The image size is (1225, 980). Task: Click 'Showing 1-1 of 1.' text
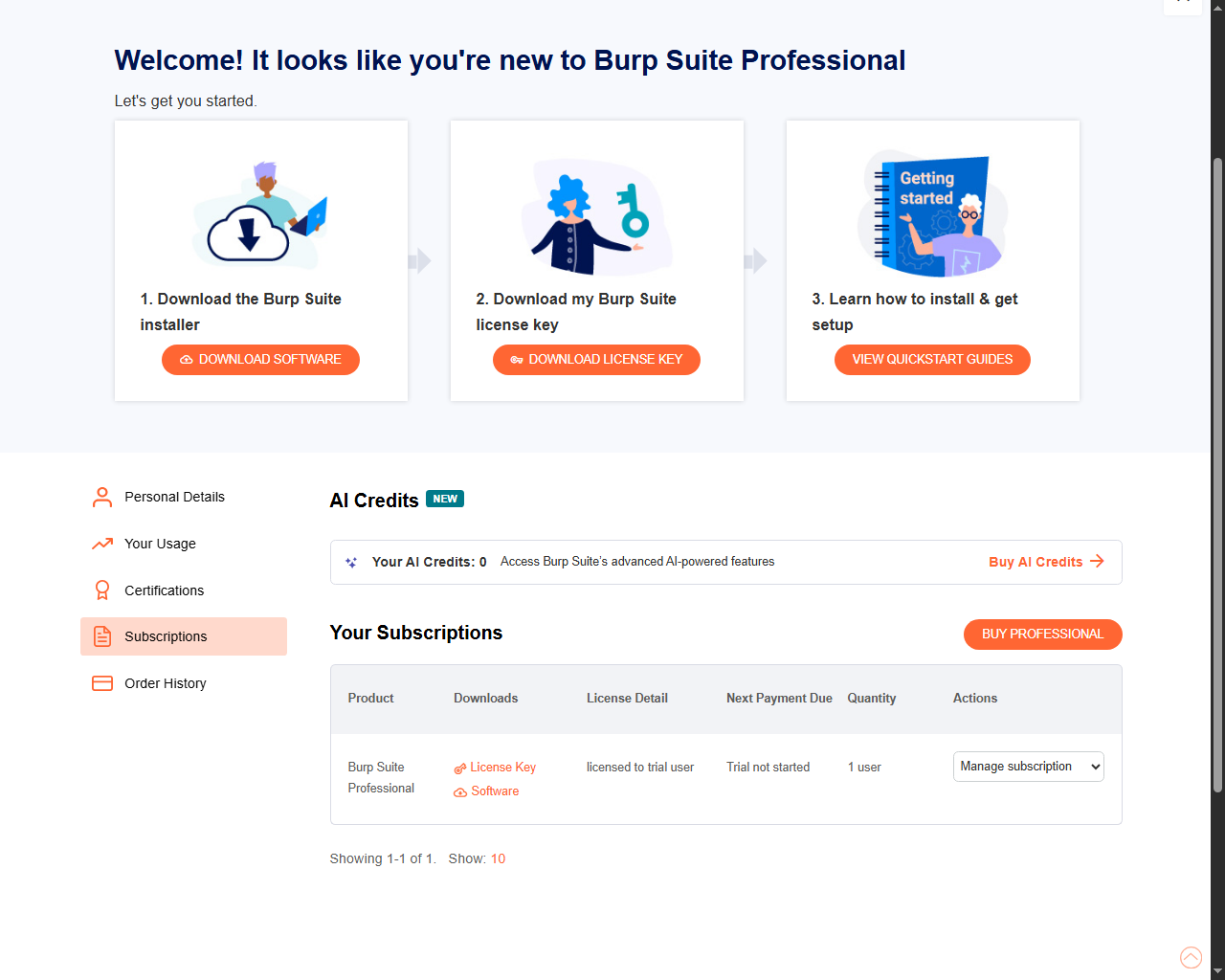pos(383,858)
